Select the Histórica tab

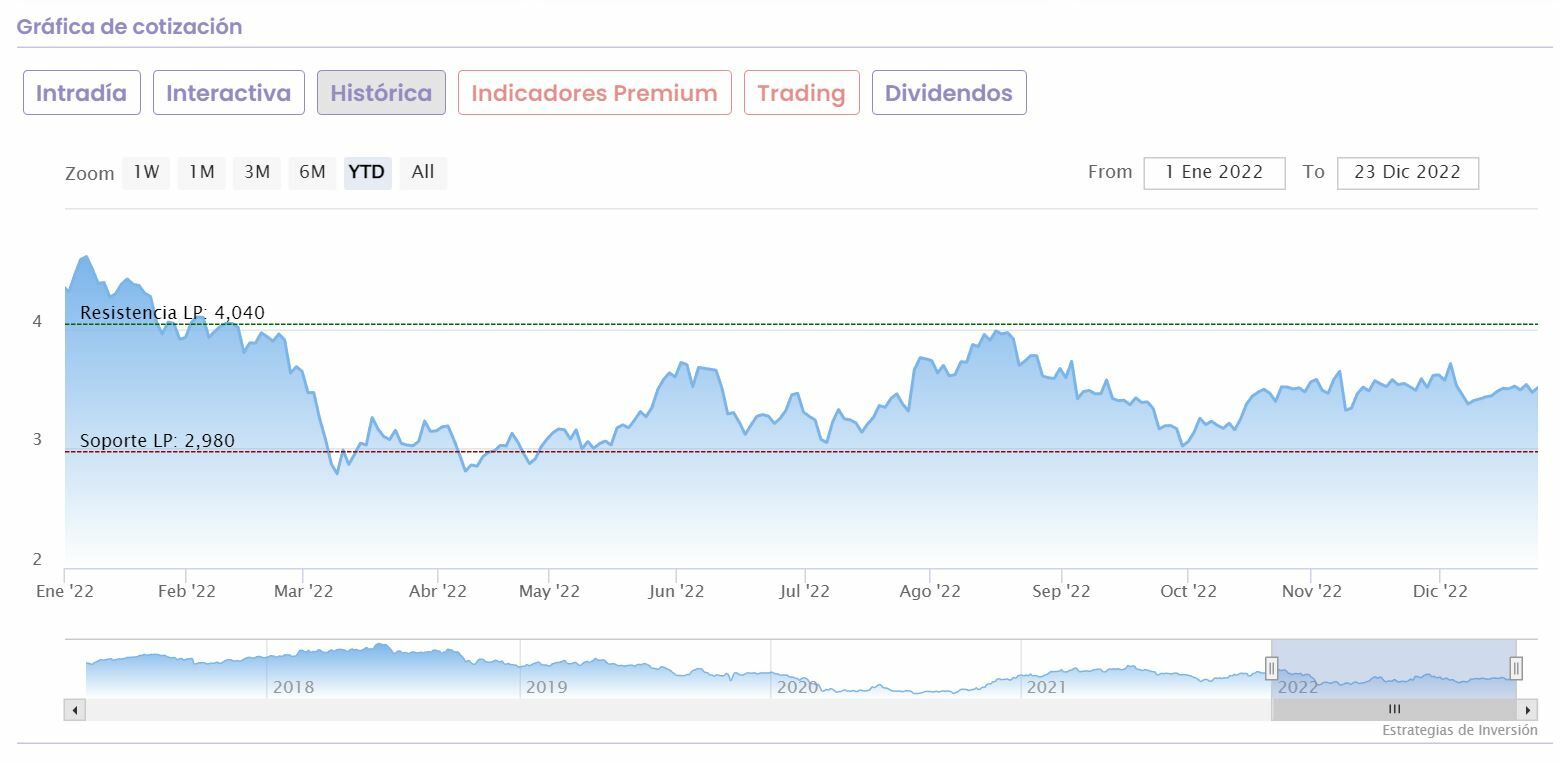click(x=381, y=93)
